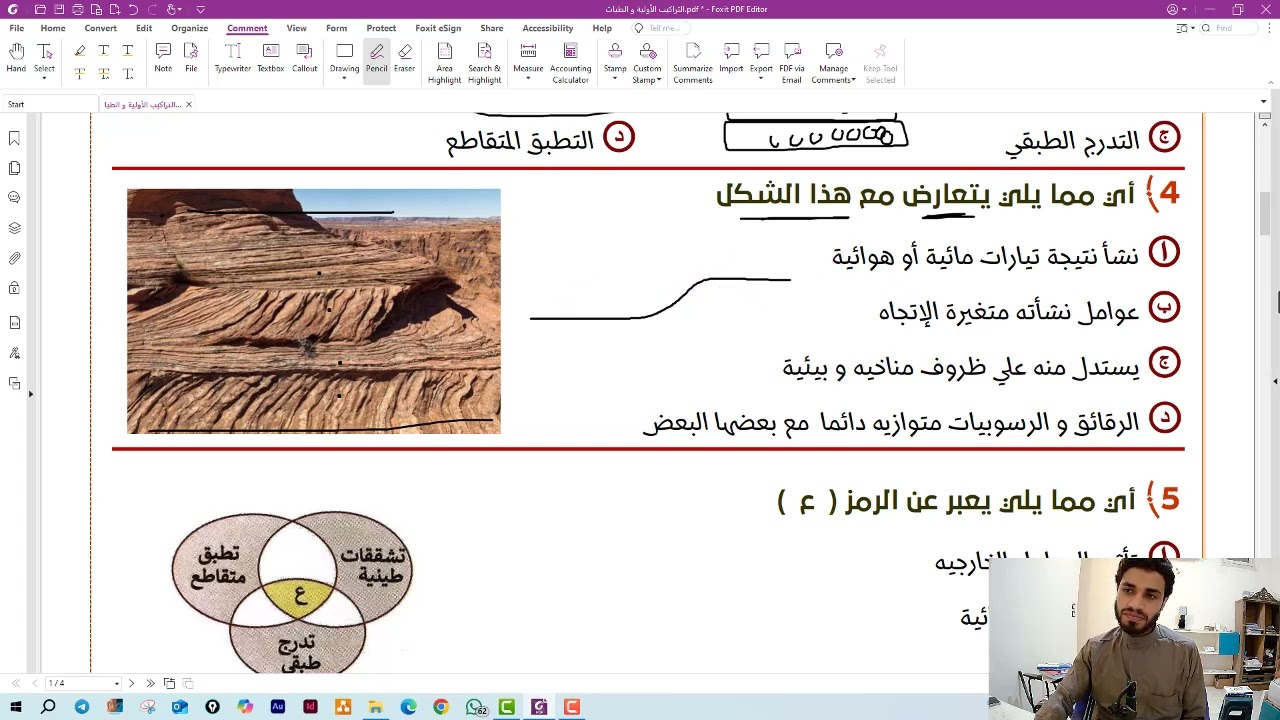Open the Digital Signatures side panel
Viewport: 1280px width, 720px height.
14,353
